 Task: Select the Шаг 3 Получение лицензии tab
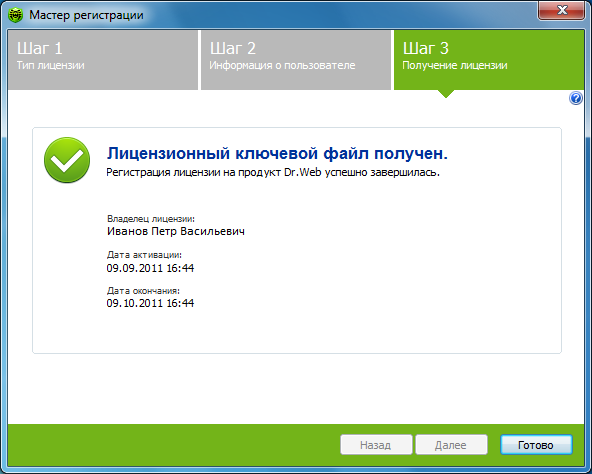pos(489,60)
